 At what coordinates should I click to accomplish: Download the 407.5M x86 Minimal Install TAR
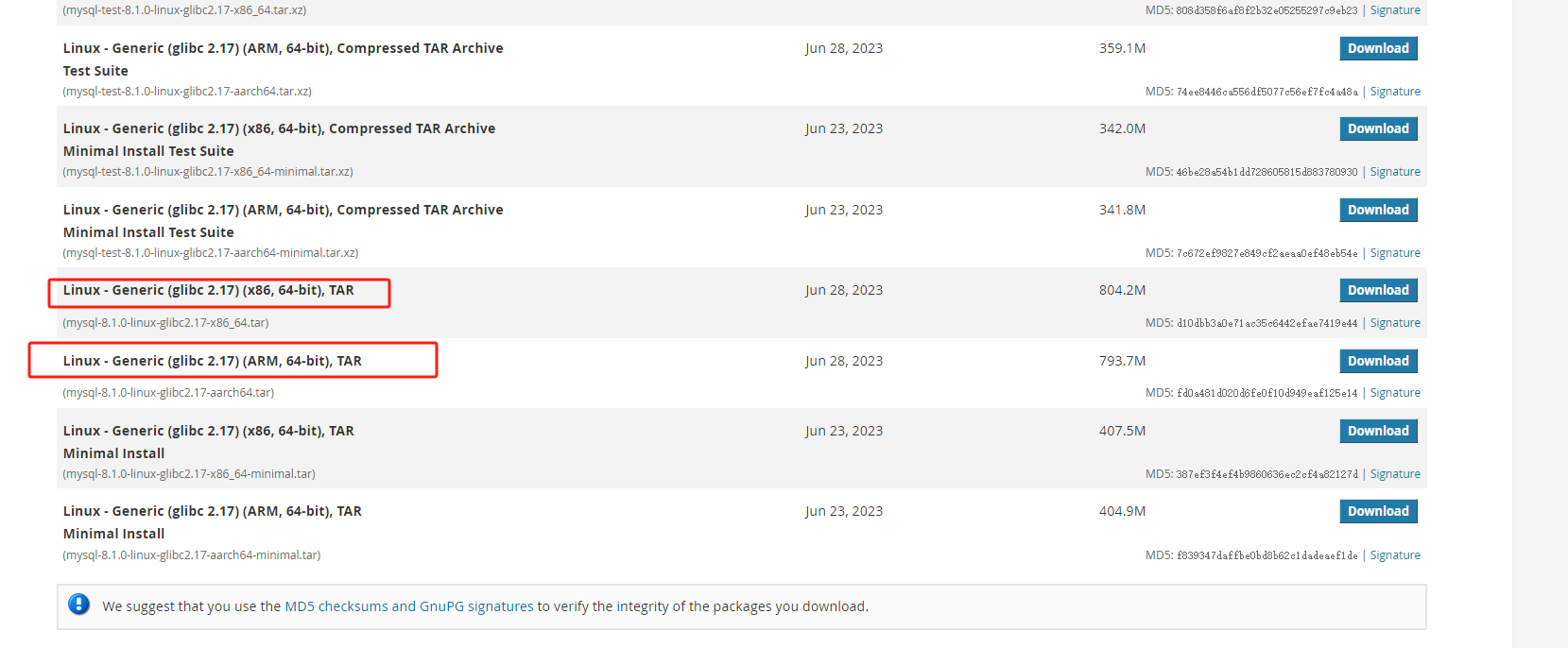click(x=1378, y=431)
